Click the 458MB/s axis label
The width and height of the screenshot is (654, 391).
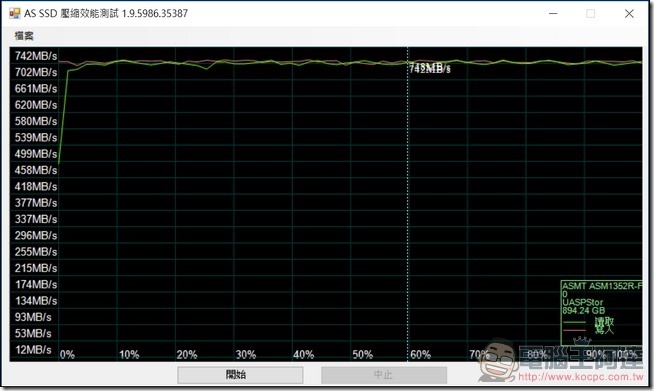(x=36, y=170)
